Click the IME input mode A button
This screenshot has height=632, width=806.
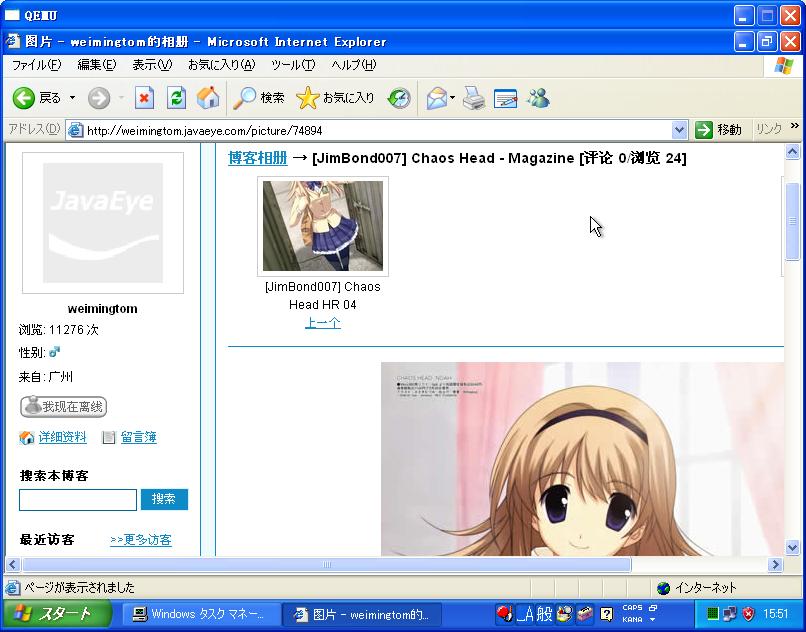click(x=525, y=613)
